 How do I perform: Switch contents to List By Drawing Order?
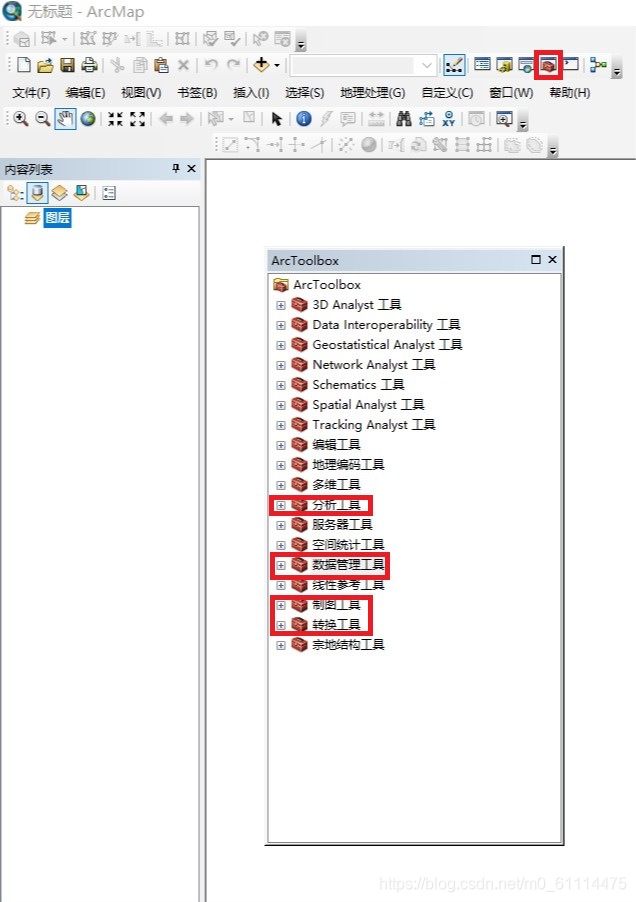click(15, 193)
